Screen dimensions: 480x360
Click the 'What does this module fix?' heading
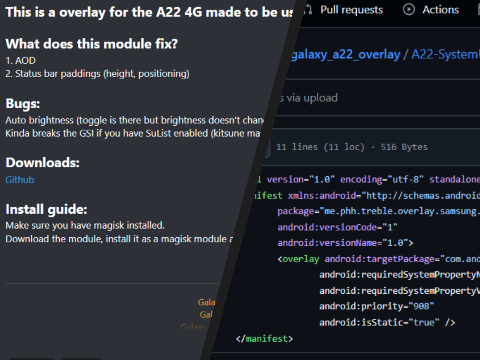pos(92,44)
